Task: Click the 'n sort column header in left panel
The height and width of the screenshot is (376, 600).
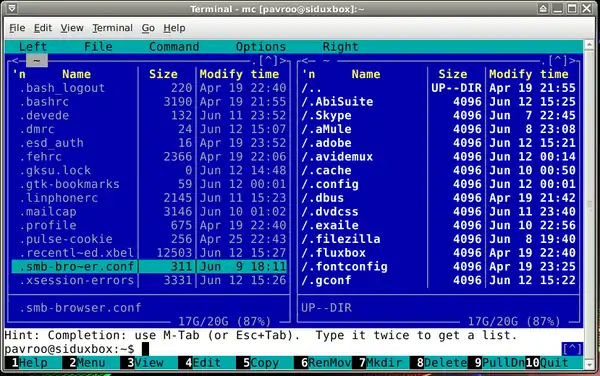Action: pyautogui.click(x=19, y=74)
